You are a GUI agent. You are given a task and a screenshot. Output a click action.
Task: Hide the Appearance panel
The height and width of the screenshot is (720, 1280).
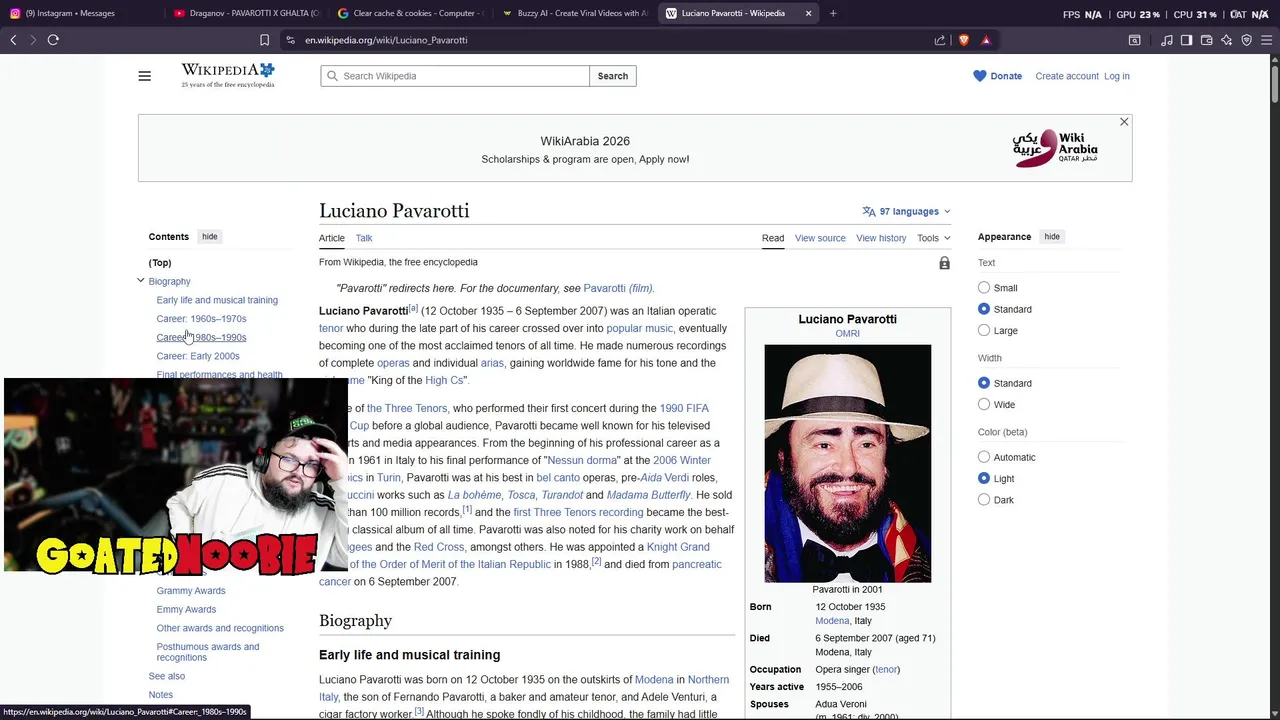1052,237
